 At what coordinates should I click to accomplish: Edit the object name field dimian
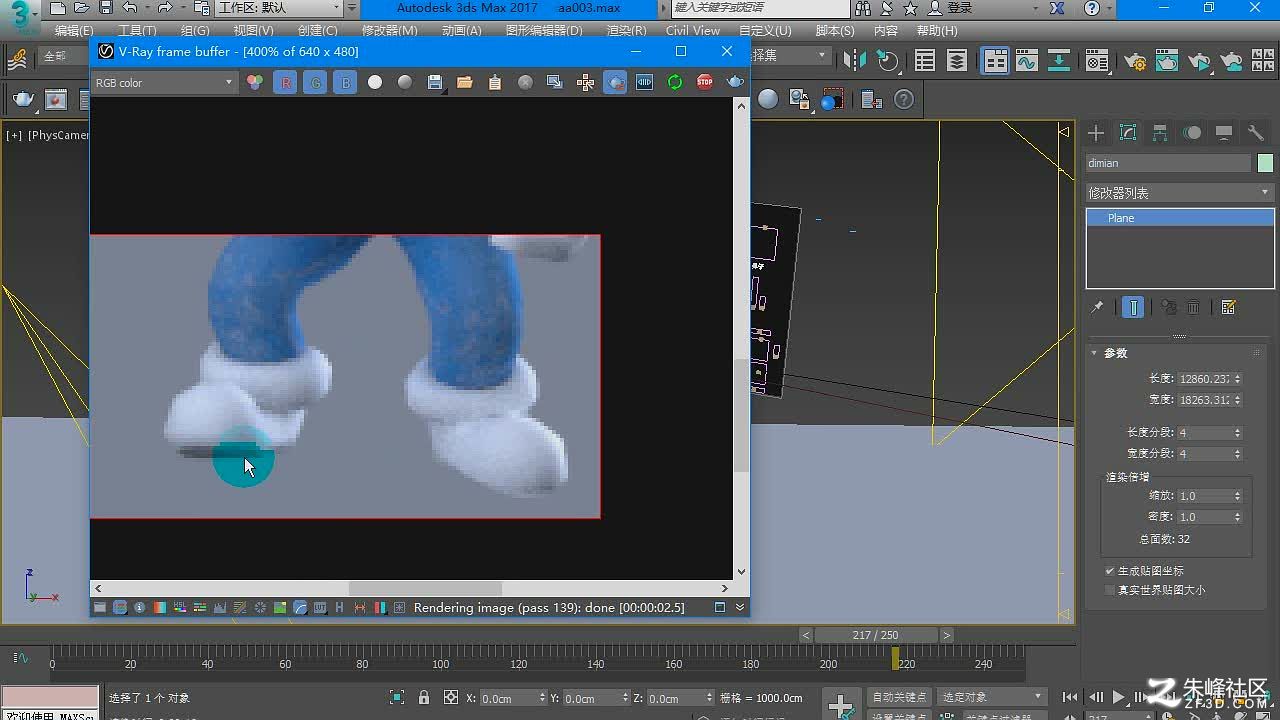click(1168, 163)
